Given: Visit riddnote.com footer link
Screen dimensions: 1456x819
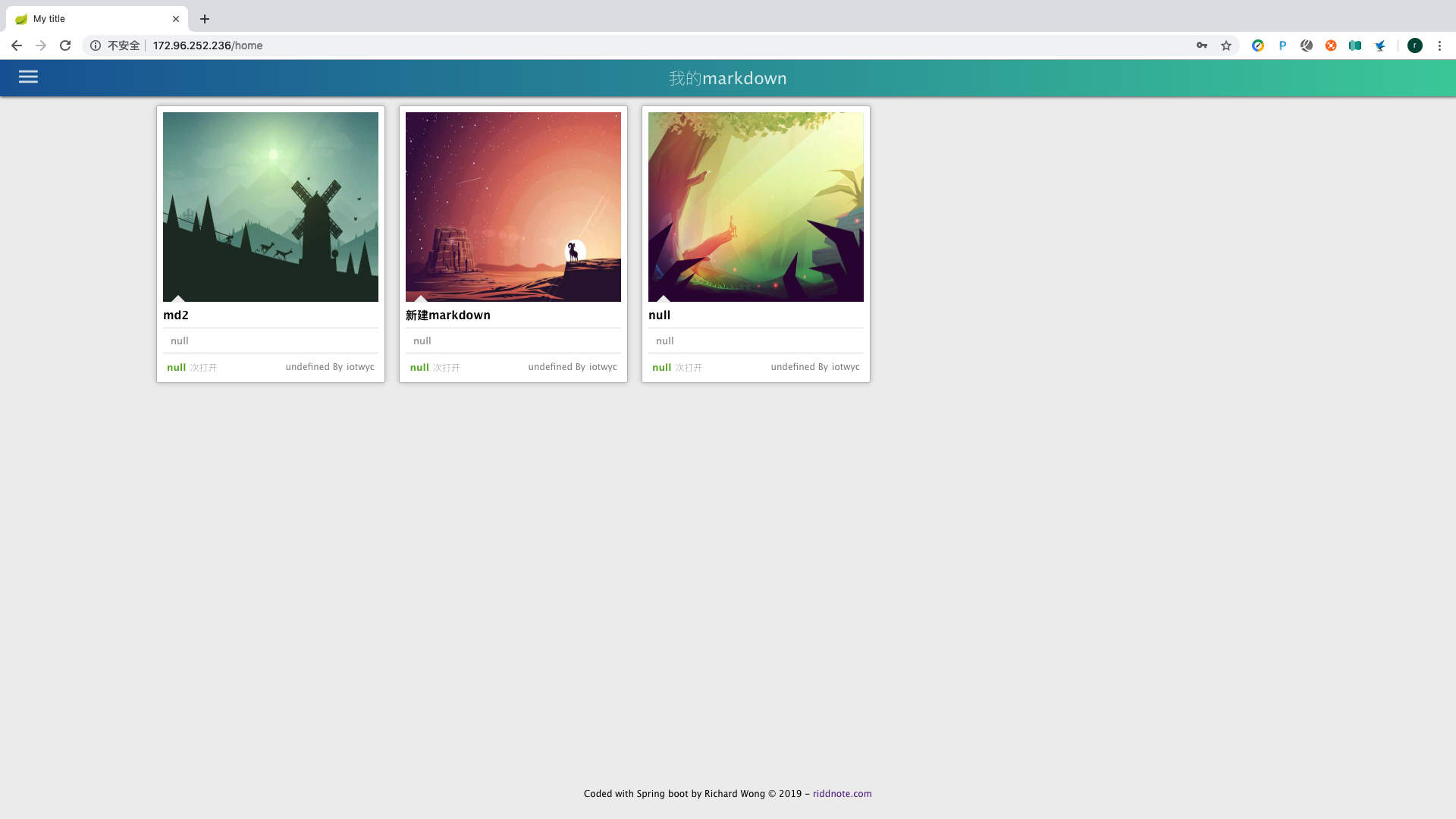Looking at the screenshot, I should click(x=842, y=794).
